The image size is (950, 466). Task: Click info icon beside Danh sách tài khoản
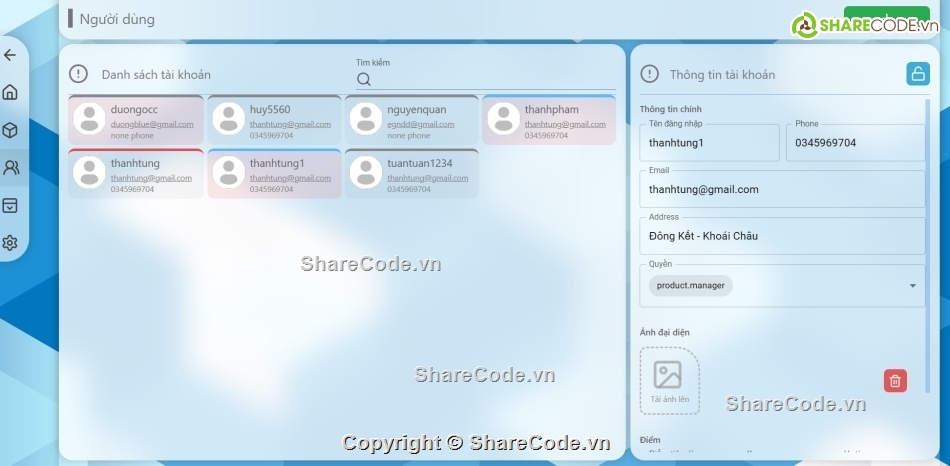point(78,74)
